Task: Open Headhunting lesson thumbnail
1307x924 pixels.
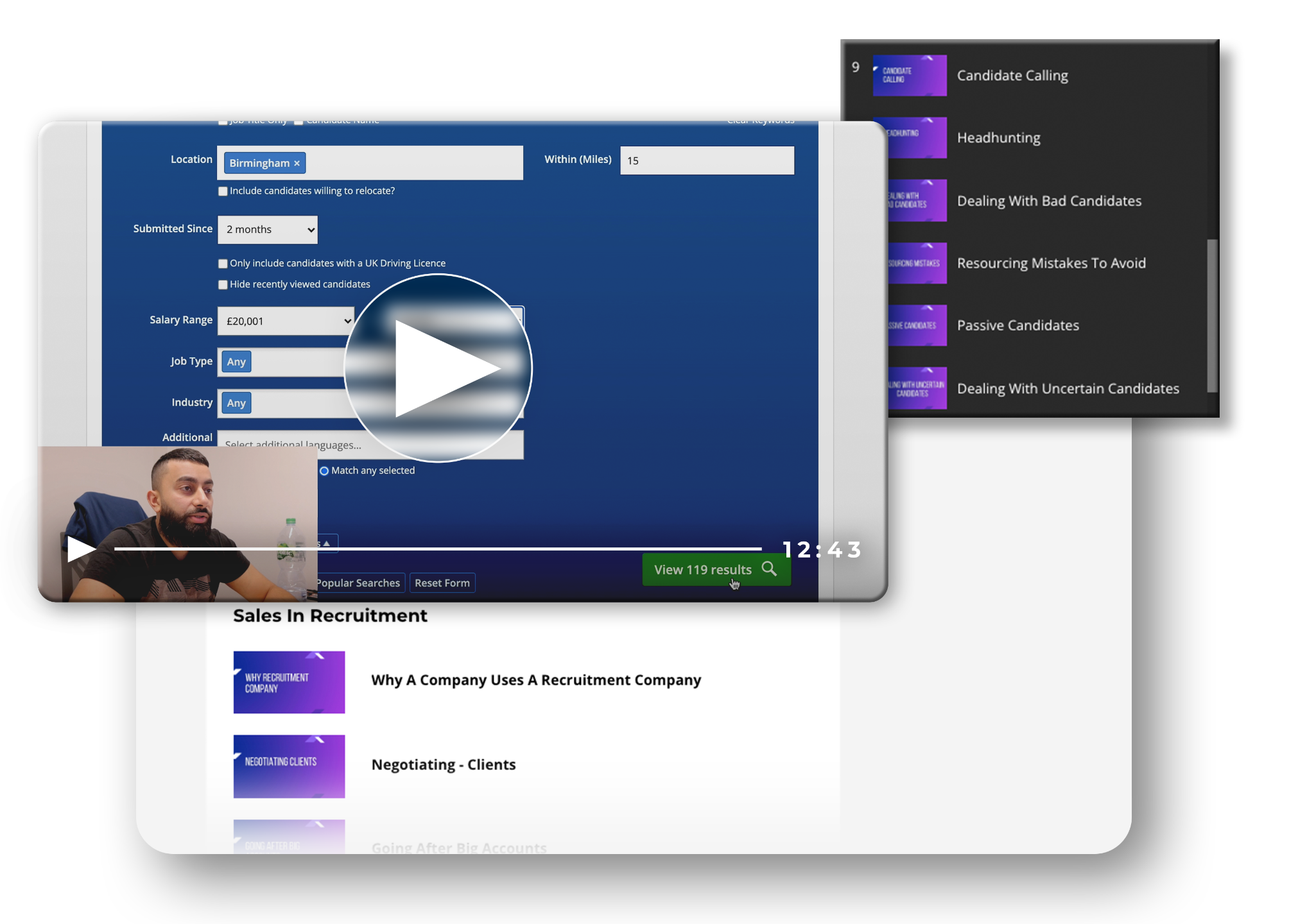Action: coord(917,138)
